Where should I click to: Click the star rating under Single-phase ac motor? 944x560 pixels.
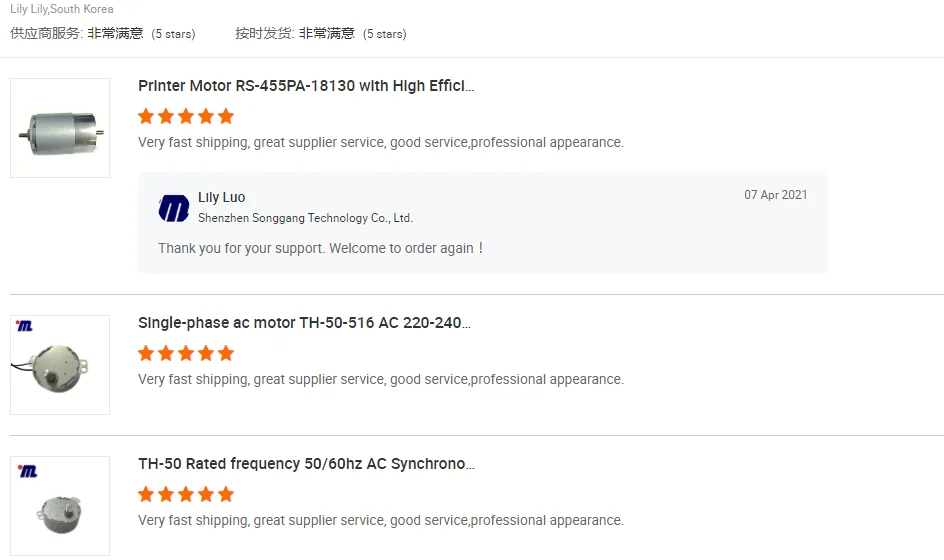click(186, 353)
